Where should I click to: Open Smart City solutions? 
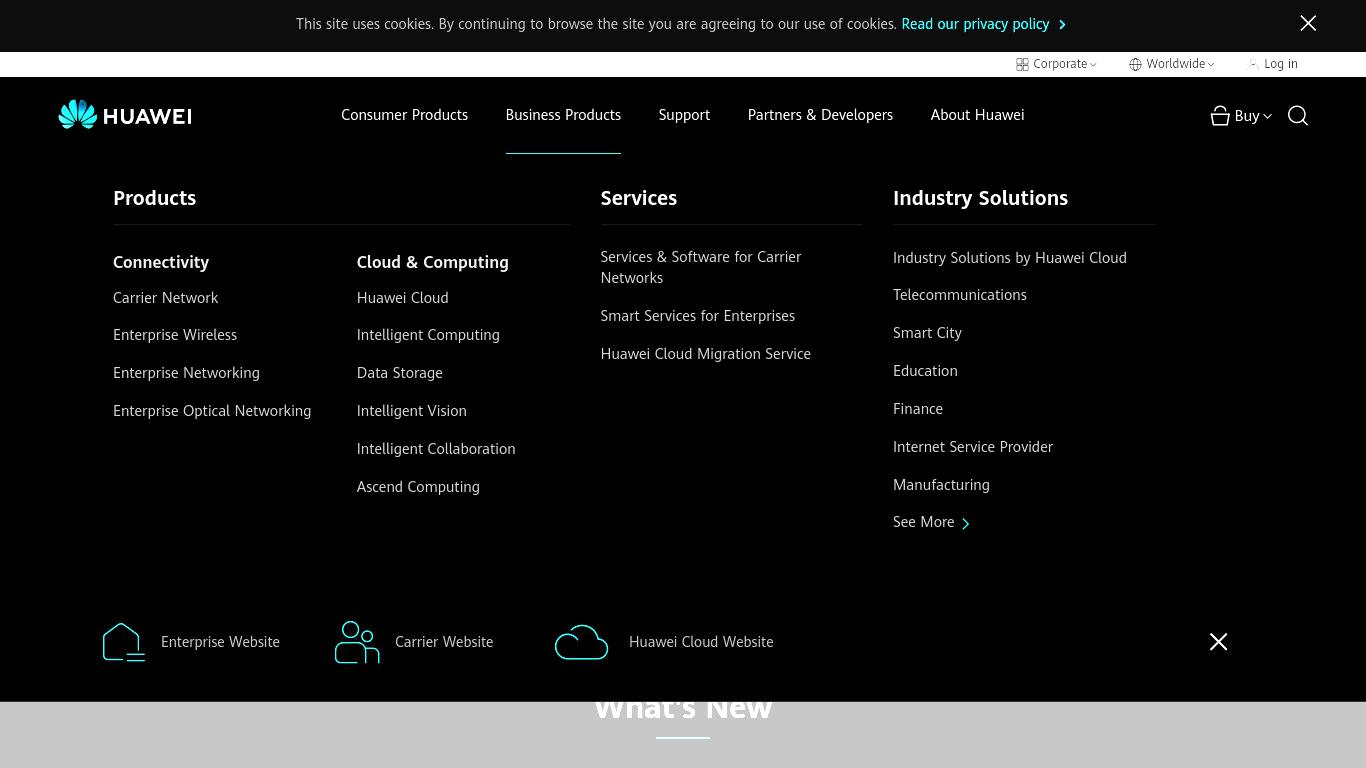click(927, 333)
